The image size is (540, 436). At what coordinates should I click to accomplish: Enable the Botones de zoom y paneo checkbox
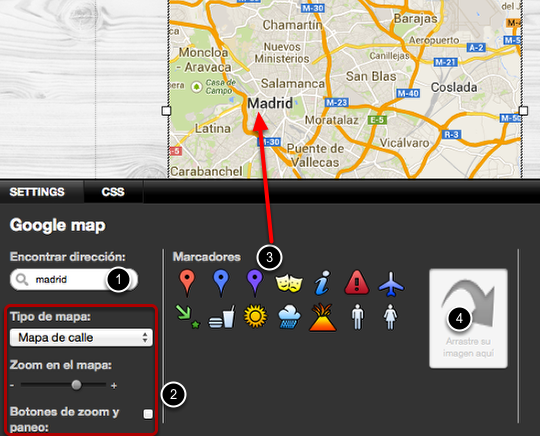pyautogui.click(x=148, y=414)
